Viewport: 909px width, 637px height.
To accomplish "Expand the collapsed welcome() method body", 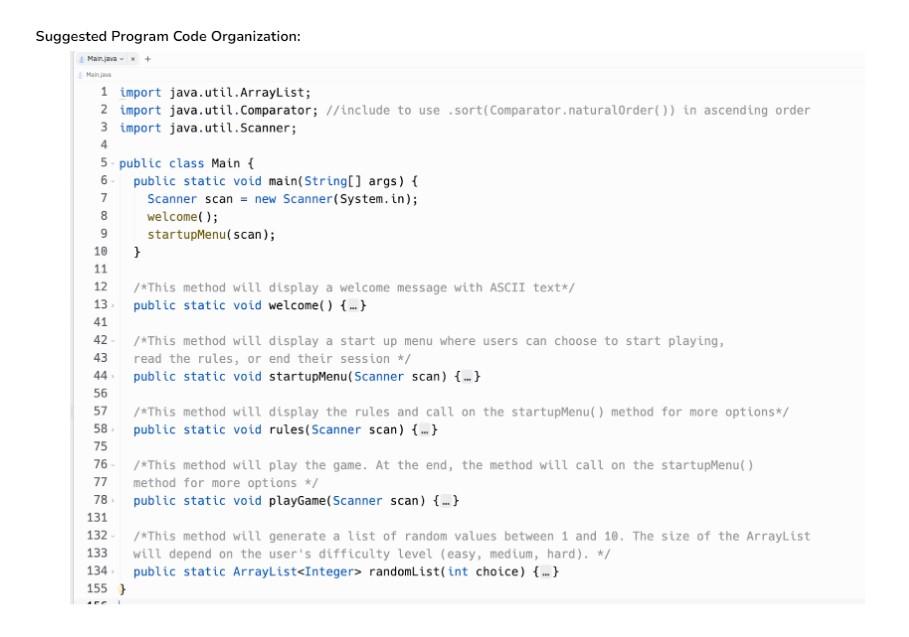I will (352, 306).
